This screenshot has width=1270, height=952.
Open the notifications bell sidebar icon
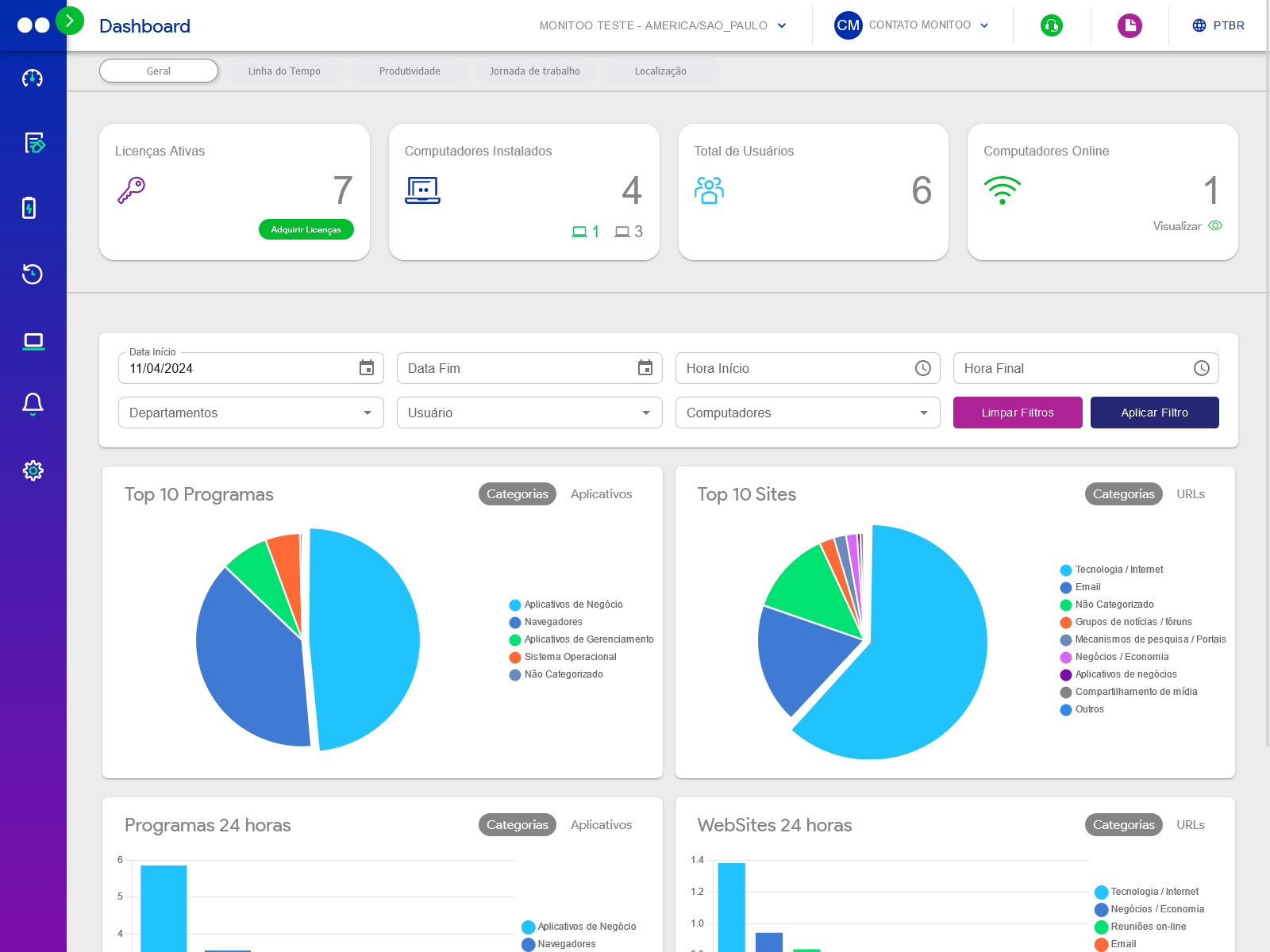coord(33,405)
